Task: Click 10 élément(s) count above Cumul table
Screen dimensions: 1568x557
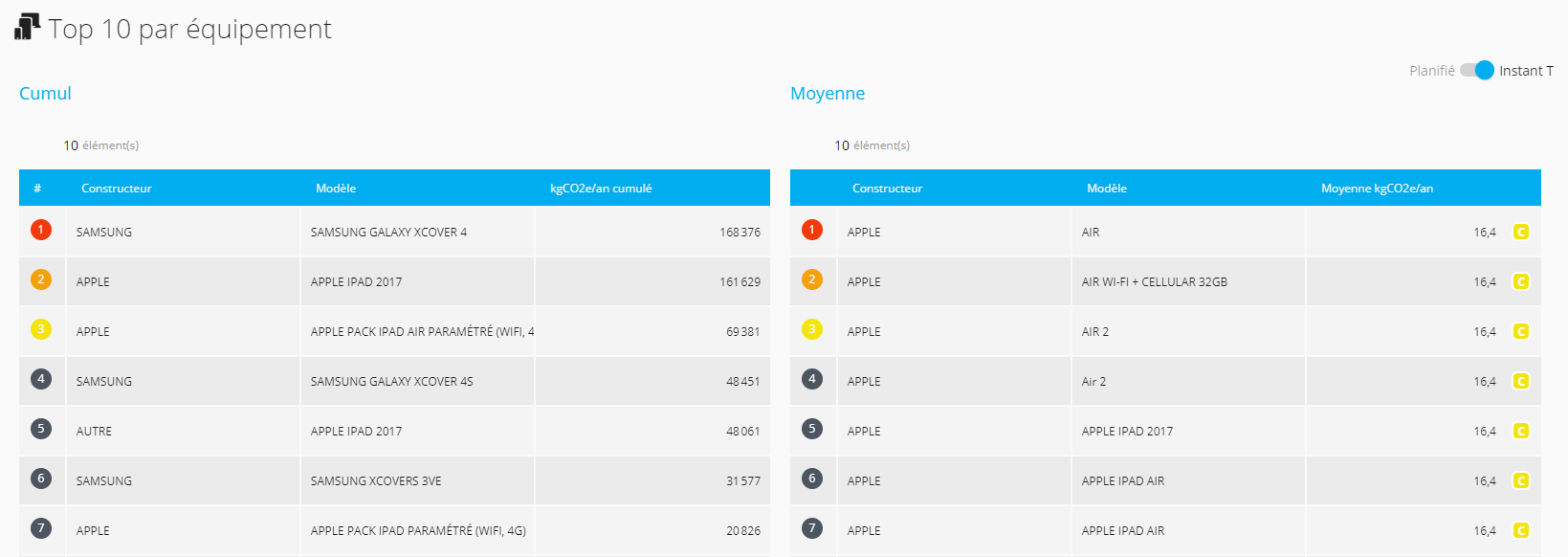Action: coord(100,145)
